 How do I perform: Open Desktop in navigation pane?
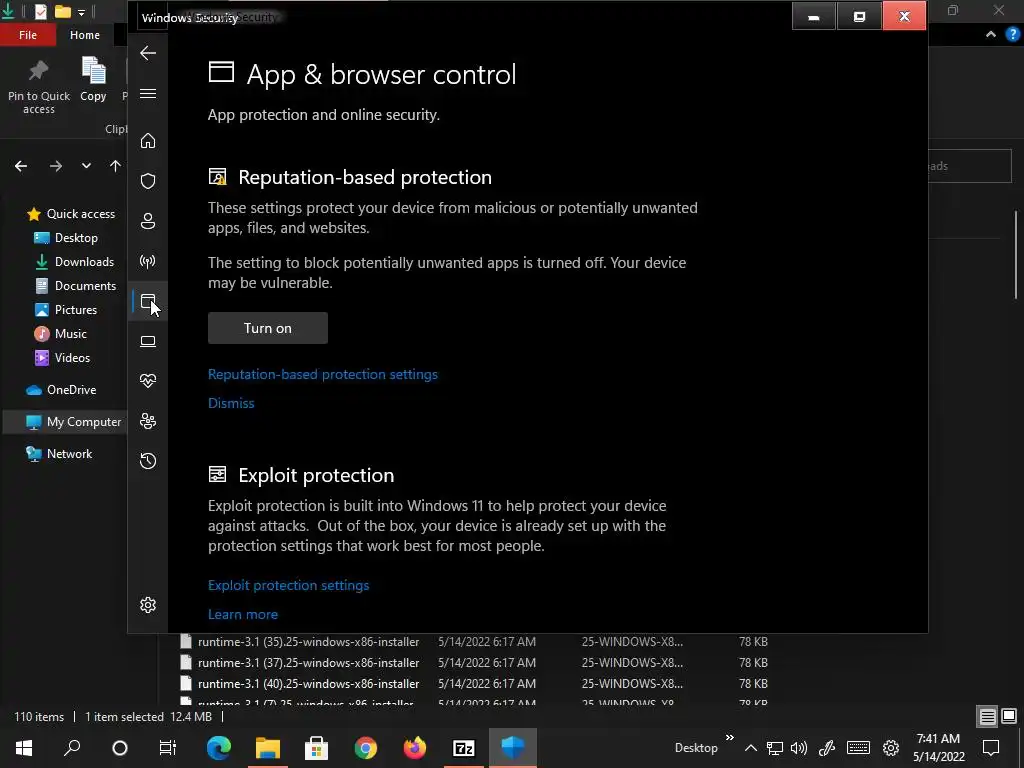click(x=65, y=238)
